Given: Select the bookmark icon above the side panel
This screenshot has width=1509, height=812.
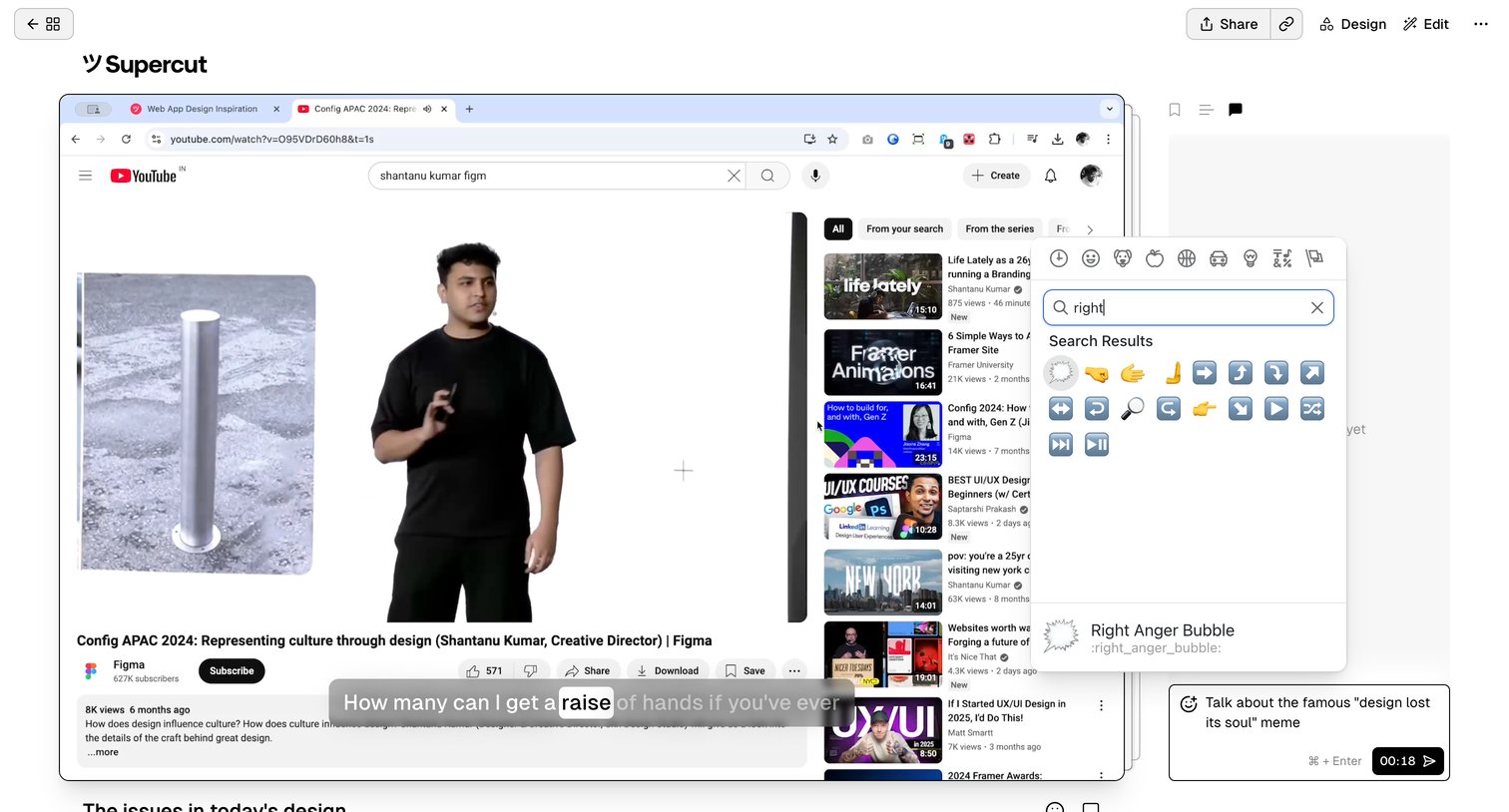Looking at the screenshot, I should point(1175,110).
